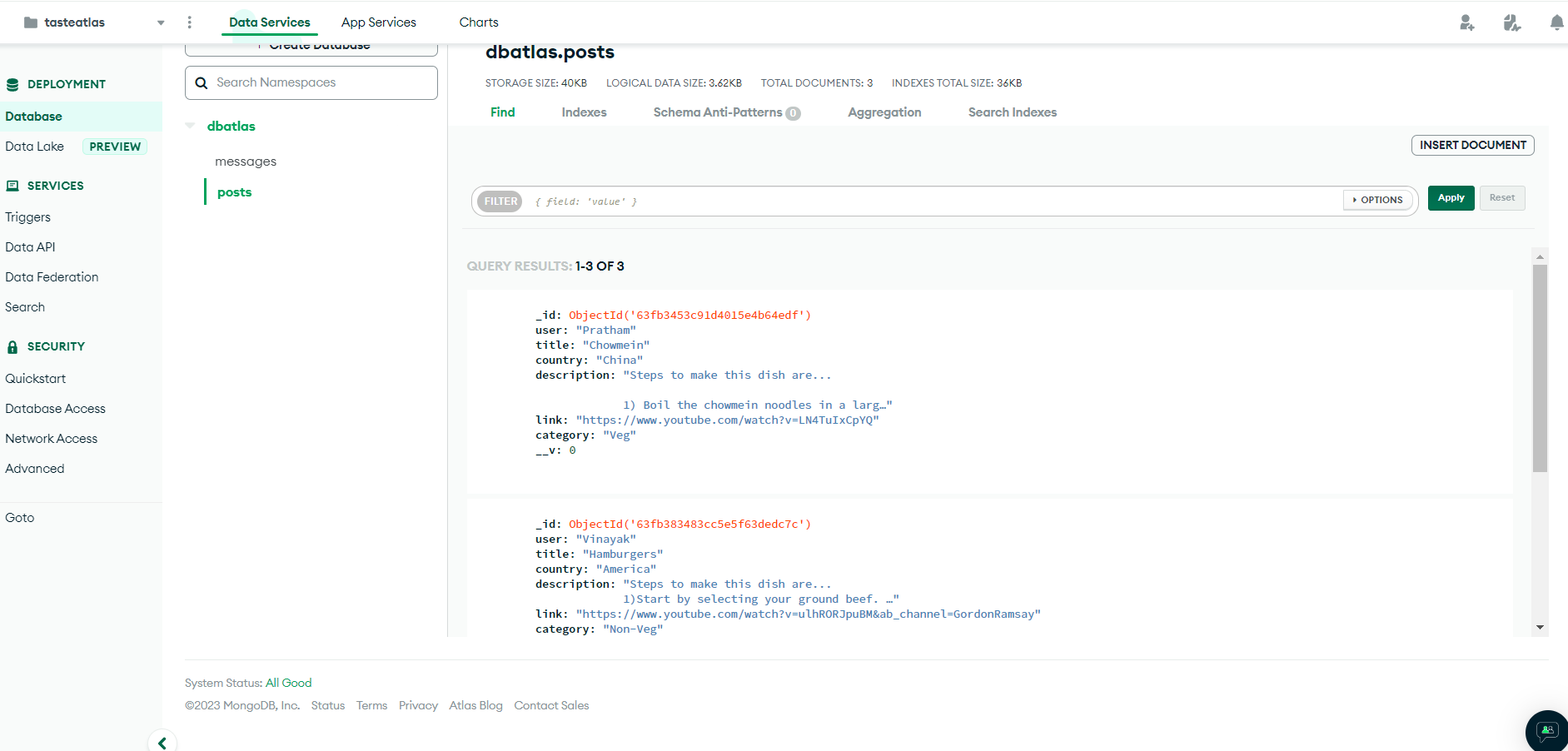Expand the query OPTIONS

(1377, 200)
